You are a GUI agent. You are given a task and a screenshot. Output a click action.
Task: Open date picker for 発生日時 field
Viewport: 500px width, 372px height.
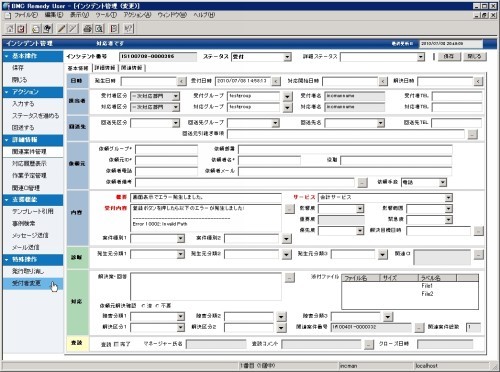(181, 81)
